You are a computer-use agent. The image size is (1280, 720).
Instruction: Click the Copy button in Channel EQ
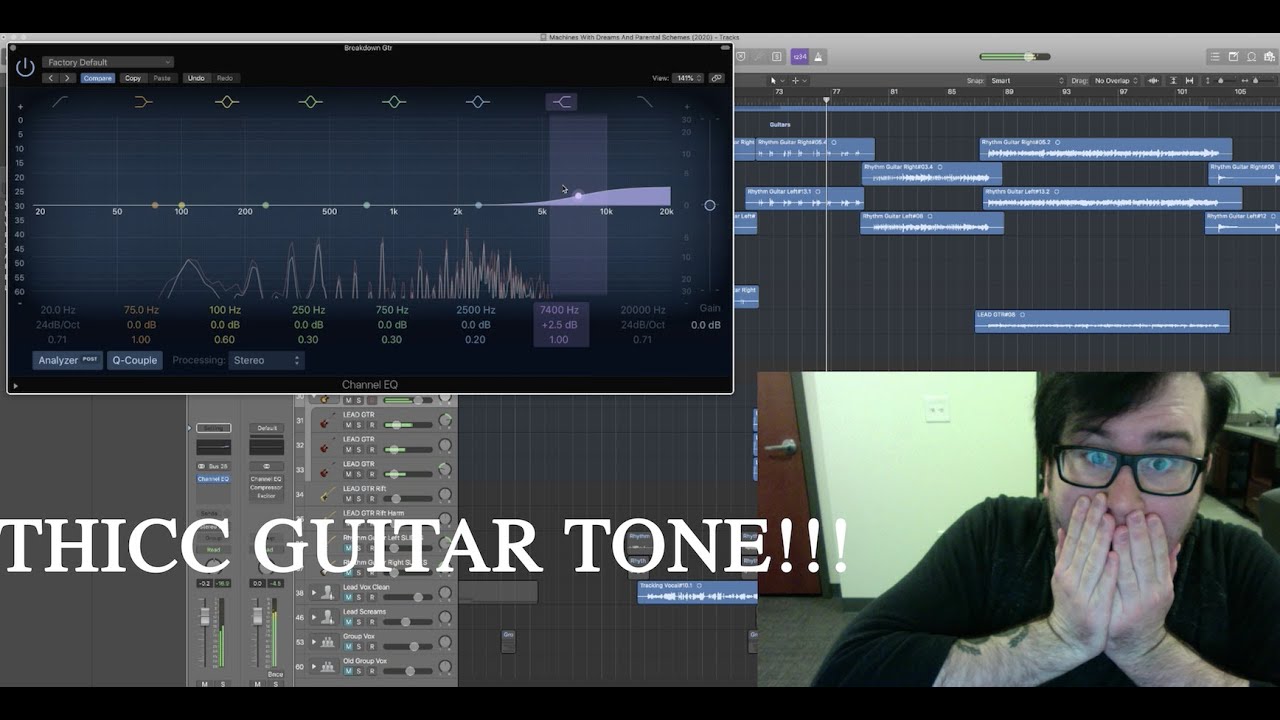133,78
